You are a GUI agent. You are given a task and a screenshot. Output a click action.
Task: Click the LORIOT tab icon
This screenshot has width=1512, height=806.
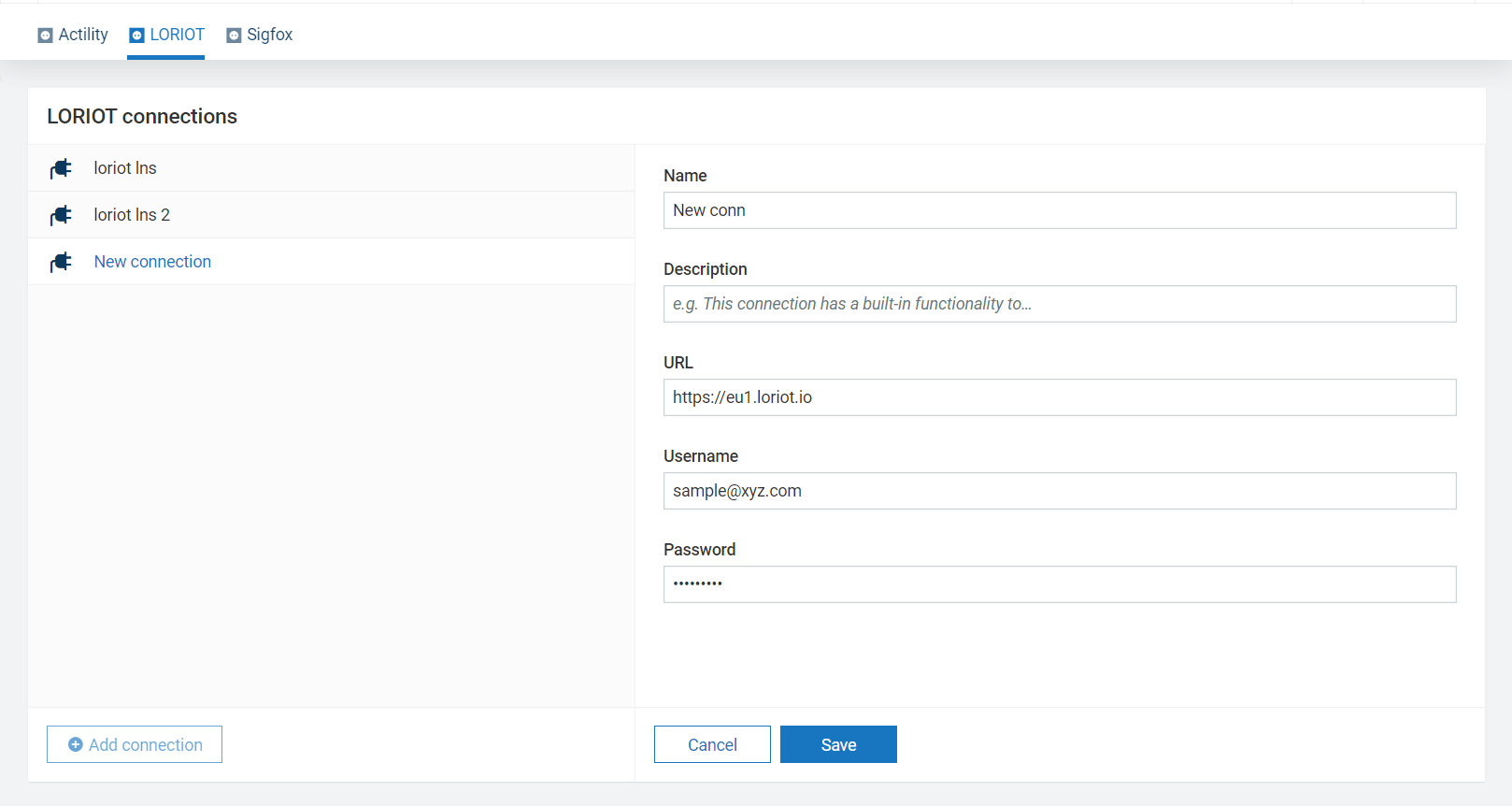[137, 36]
